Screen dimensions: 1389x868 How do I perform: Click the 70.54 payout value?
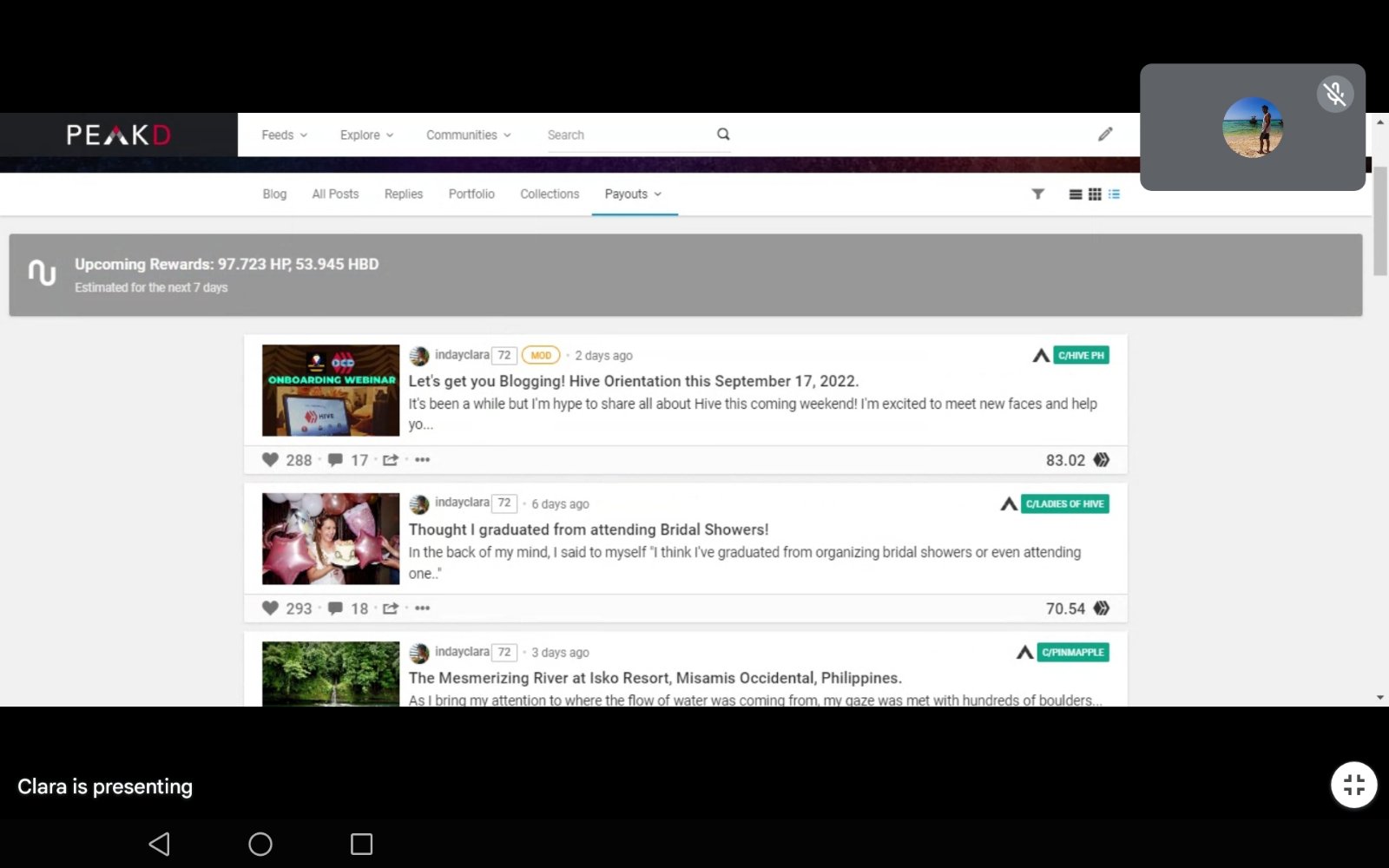(x=1065, y=608)
